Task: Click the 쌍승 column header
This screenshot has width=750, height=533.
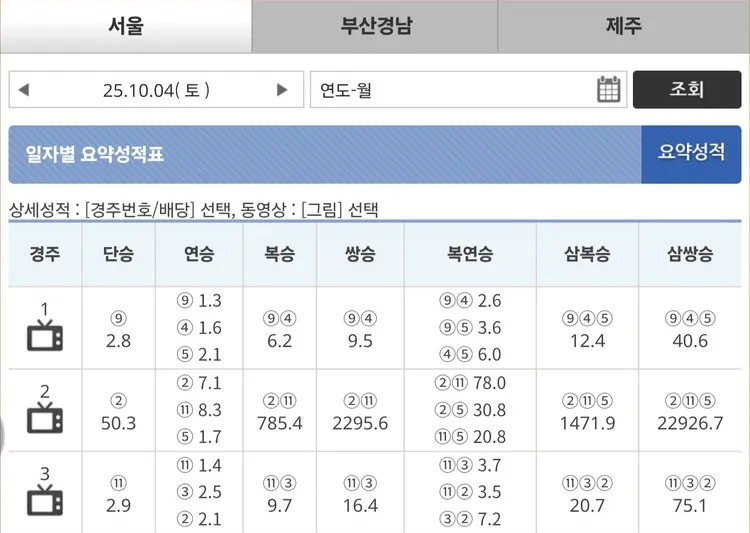Action: pos(360,254)
